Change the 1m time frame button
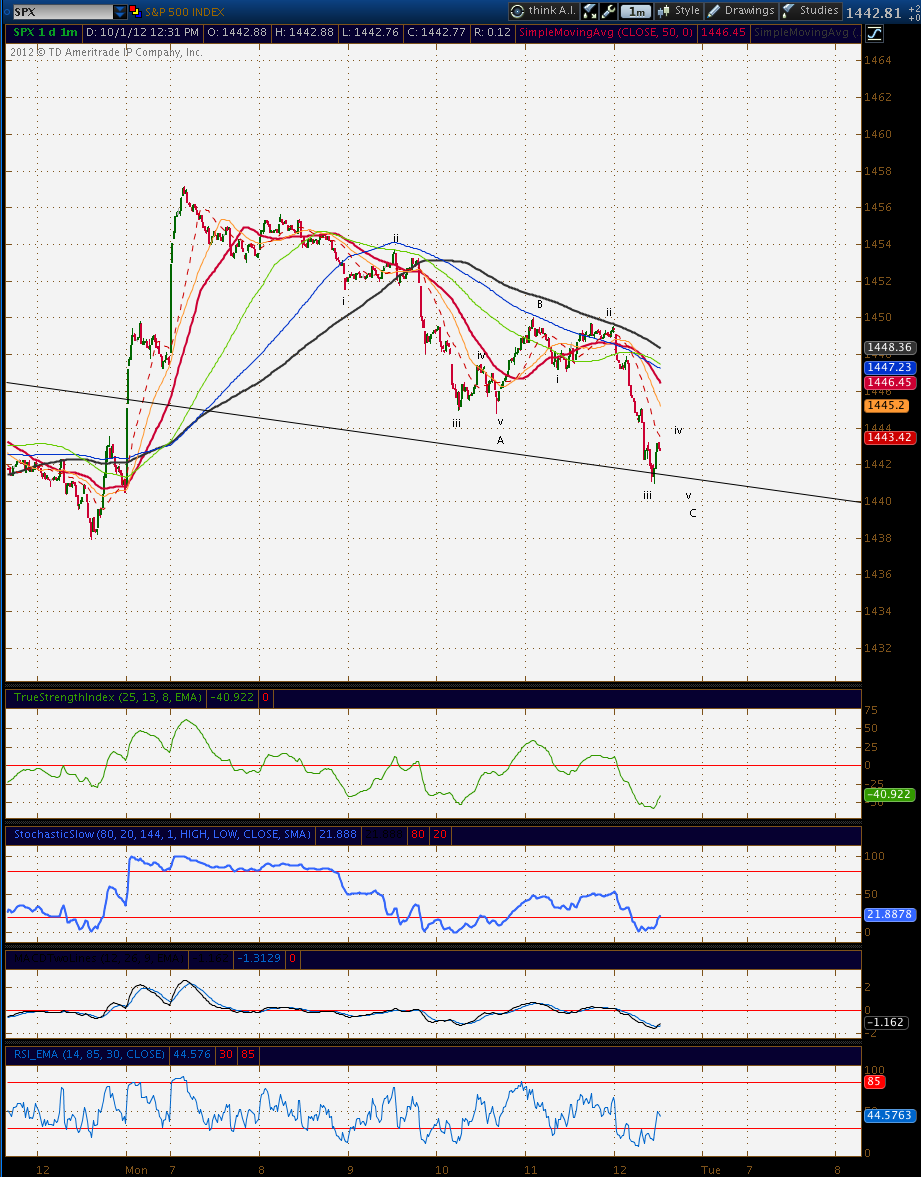921x1177 pixels. click(x=637, y=11)
